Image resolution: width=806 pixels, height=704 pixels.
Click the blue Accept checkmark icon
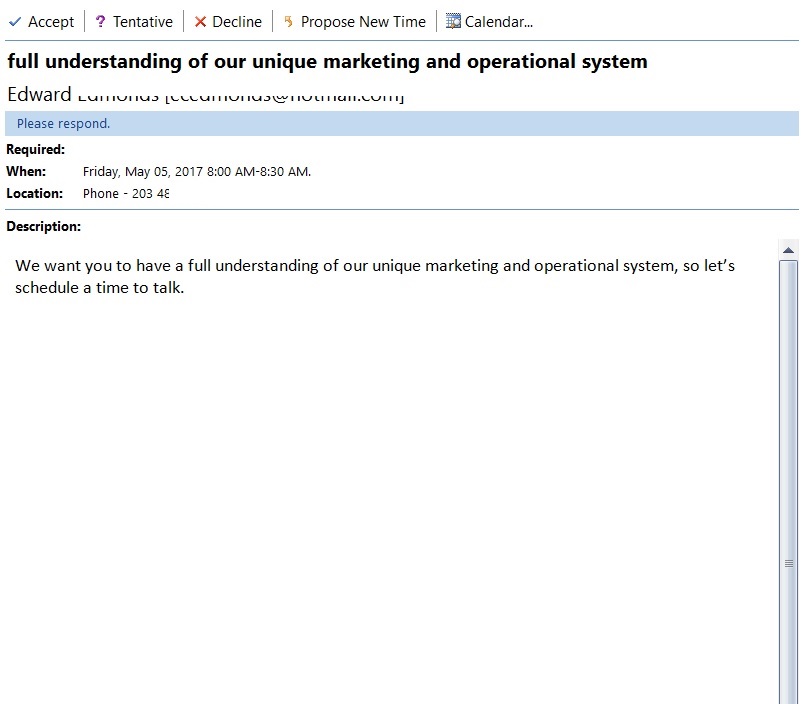pos(15,21)
